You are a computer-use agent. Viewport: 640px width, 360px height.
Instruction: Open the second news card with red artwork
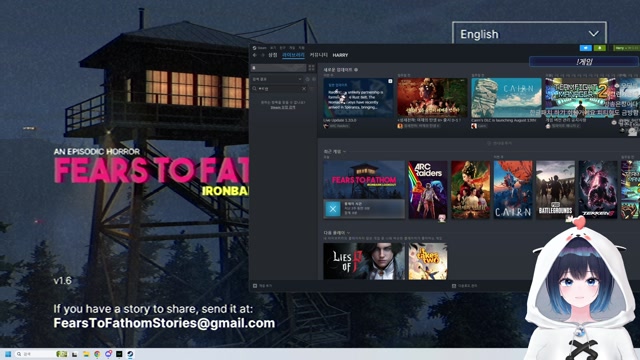point(432,98)
